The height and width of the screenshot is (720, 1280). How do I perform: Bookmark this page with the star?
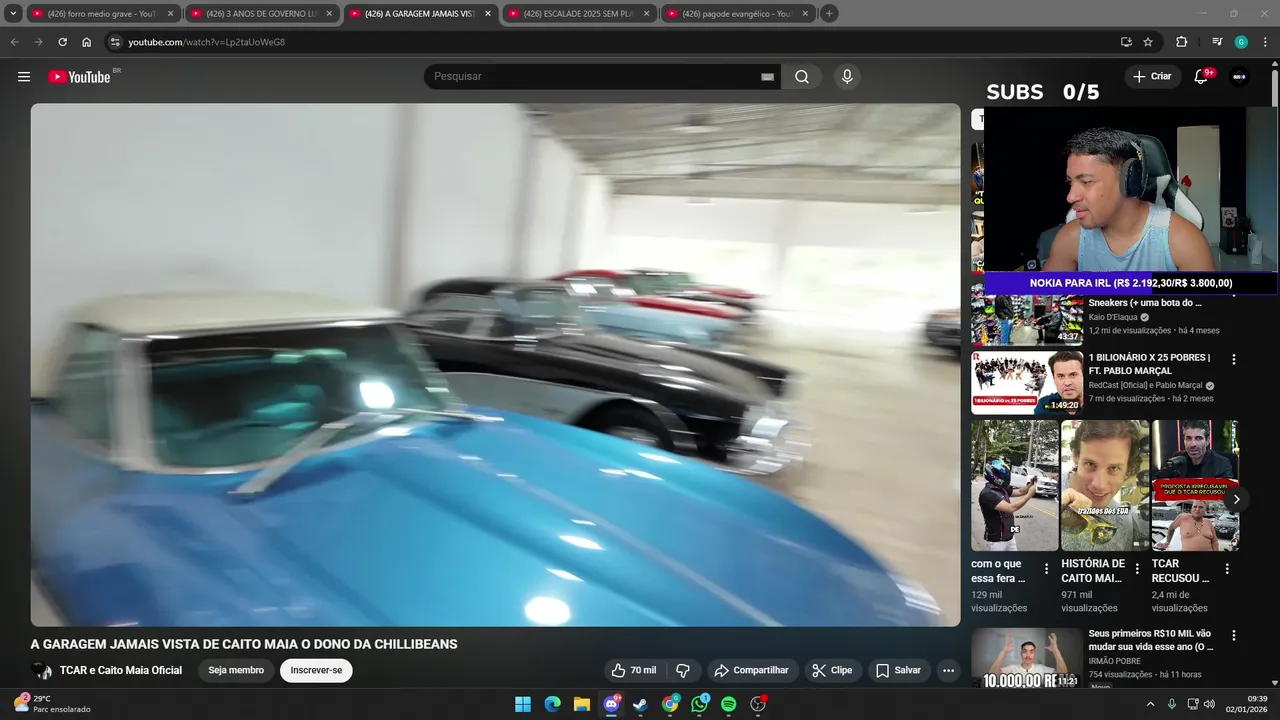click(1148, 42)
